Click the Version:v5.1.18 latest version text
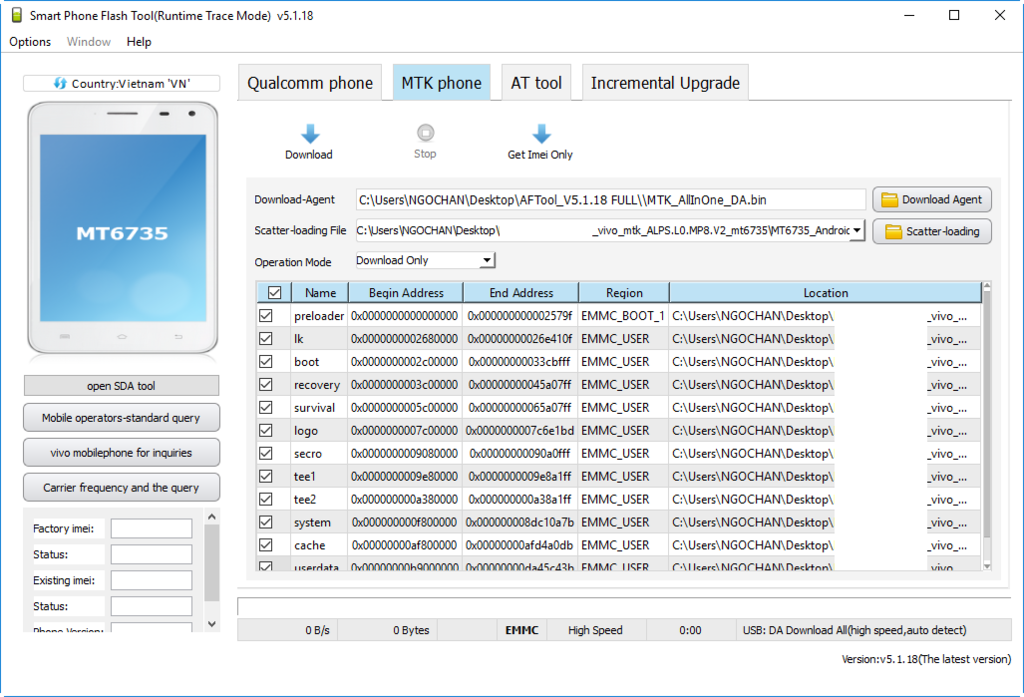Image resolution: width=1024 pixels, height=697 pixels. coord(926,659)
